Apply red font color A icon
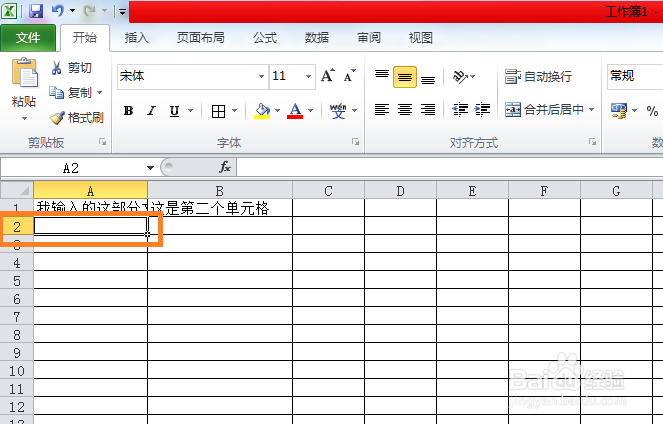Image resolution: width=663 pixels, height=424 pixels. [295, 111]
